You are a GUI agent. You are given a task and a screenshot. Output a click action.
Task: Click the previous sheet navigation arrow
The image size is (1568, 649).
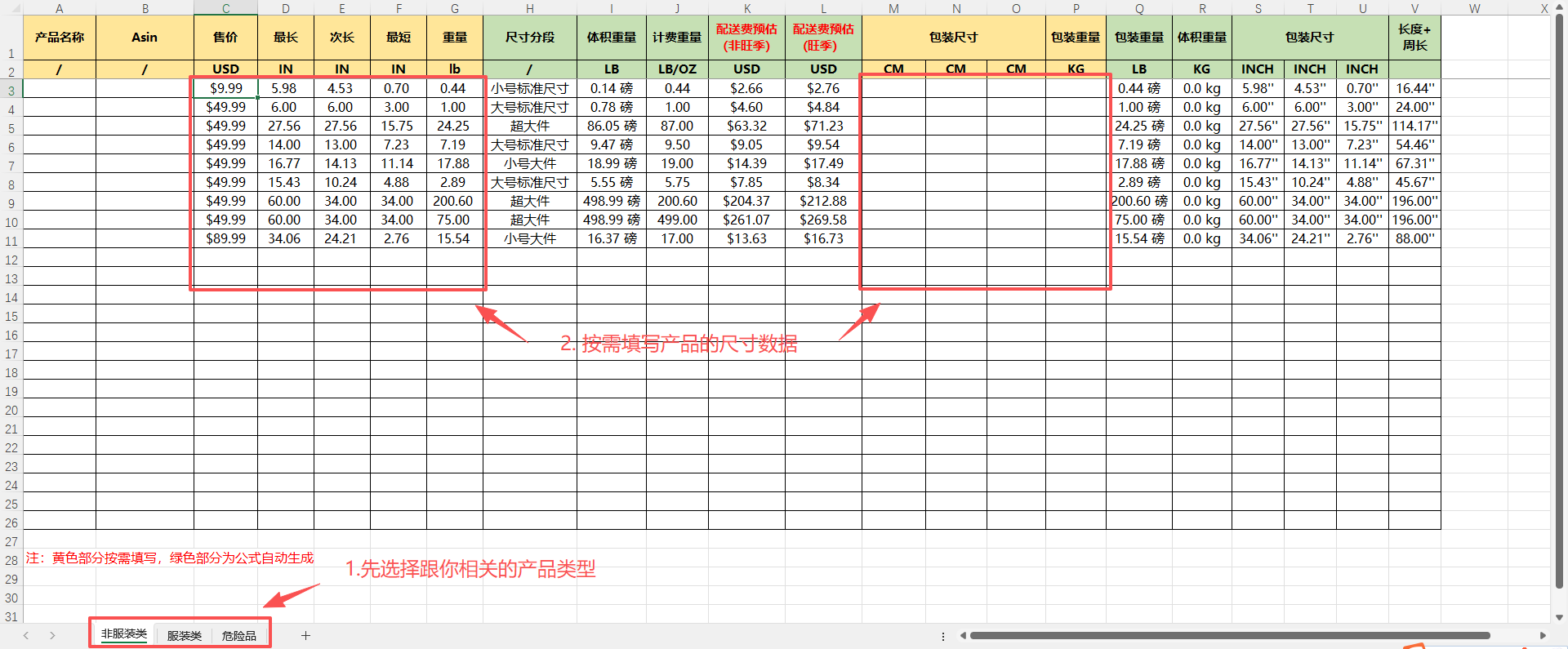[x=26, y=635]
